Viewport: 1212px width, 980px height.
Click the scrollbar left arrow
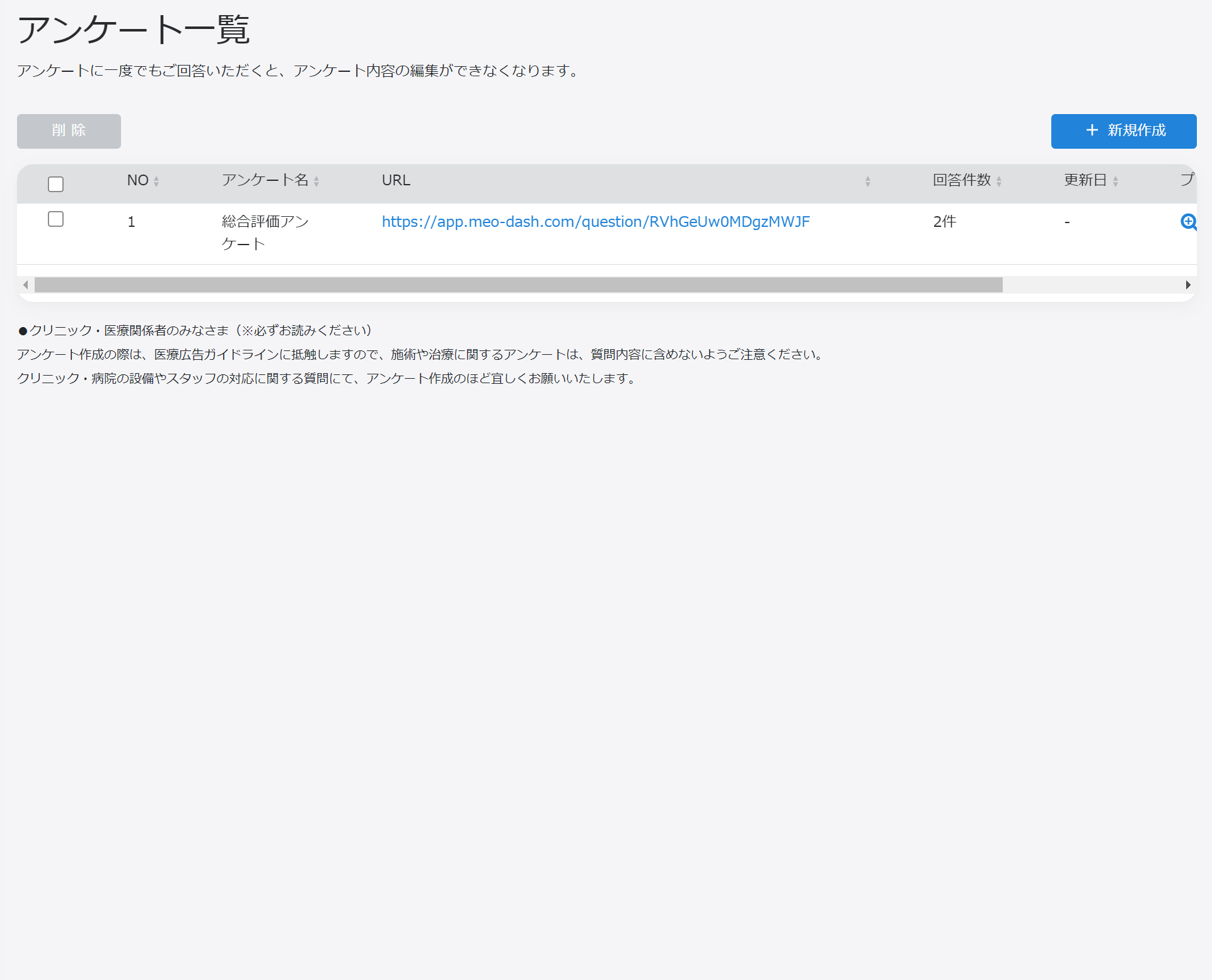[25, 285]
